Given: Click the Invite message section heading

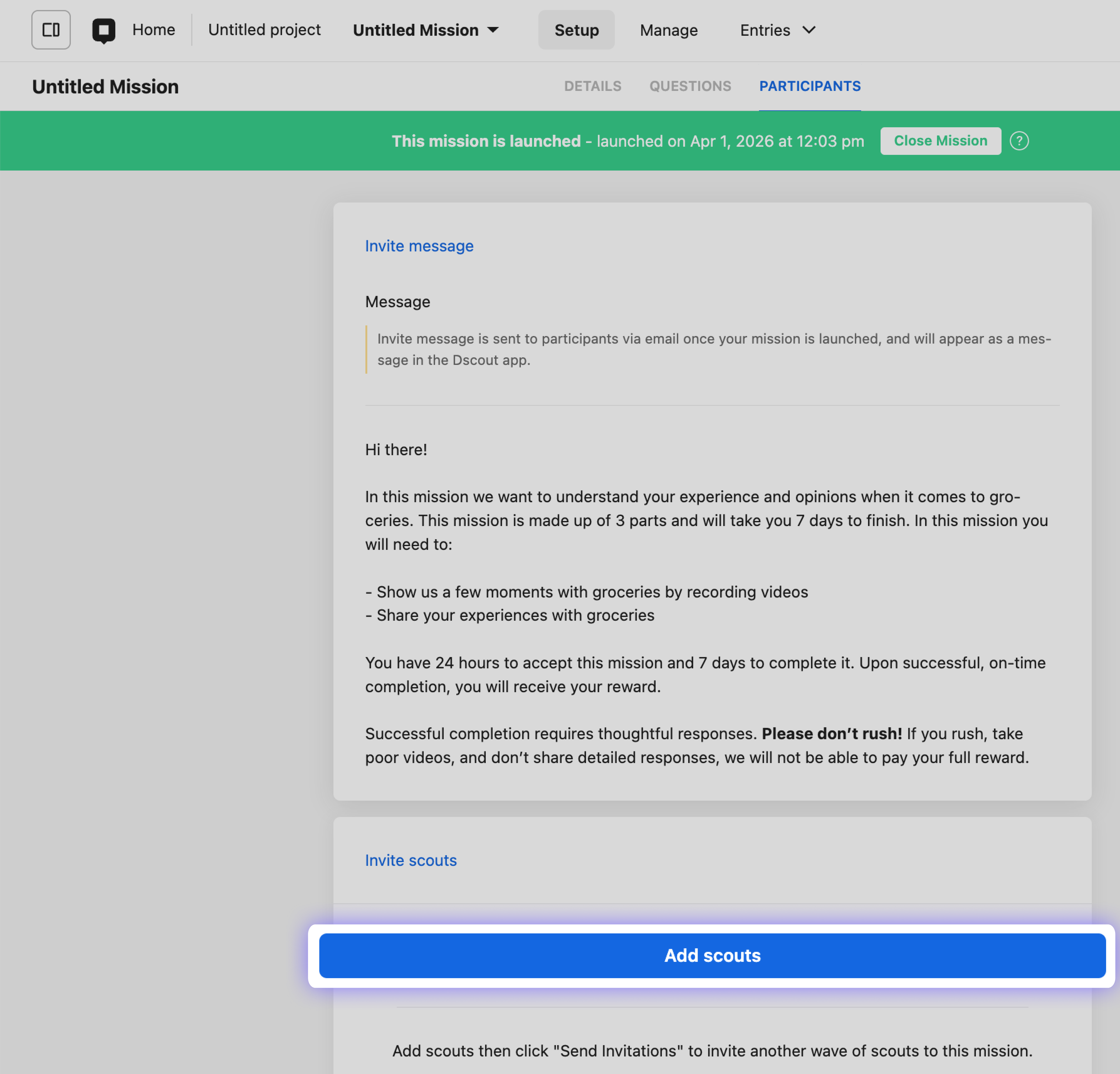Looking at the screenshot, I should (419, 246).
